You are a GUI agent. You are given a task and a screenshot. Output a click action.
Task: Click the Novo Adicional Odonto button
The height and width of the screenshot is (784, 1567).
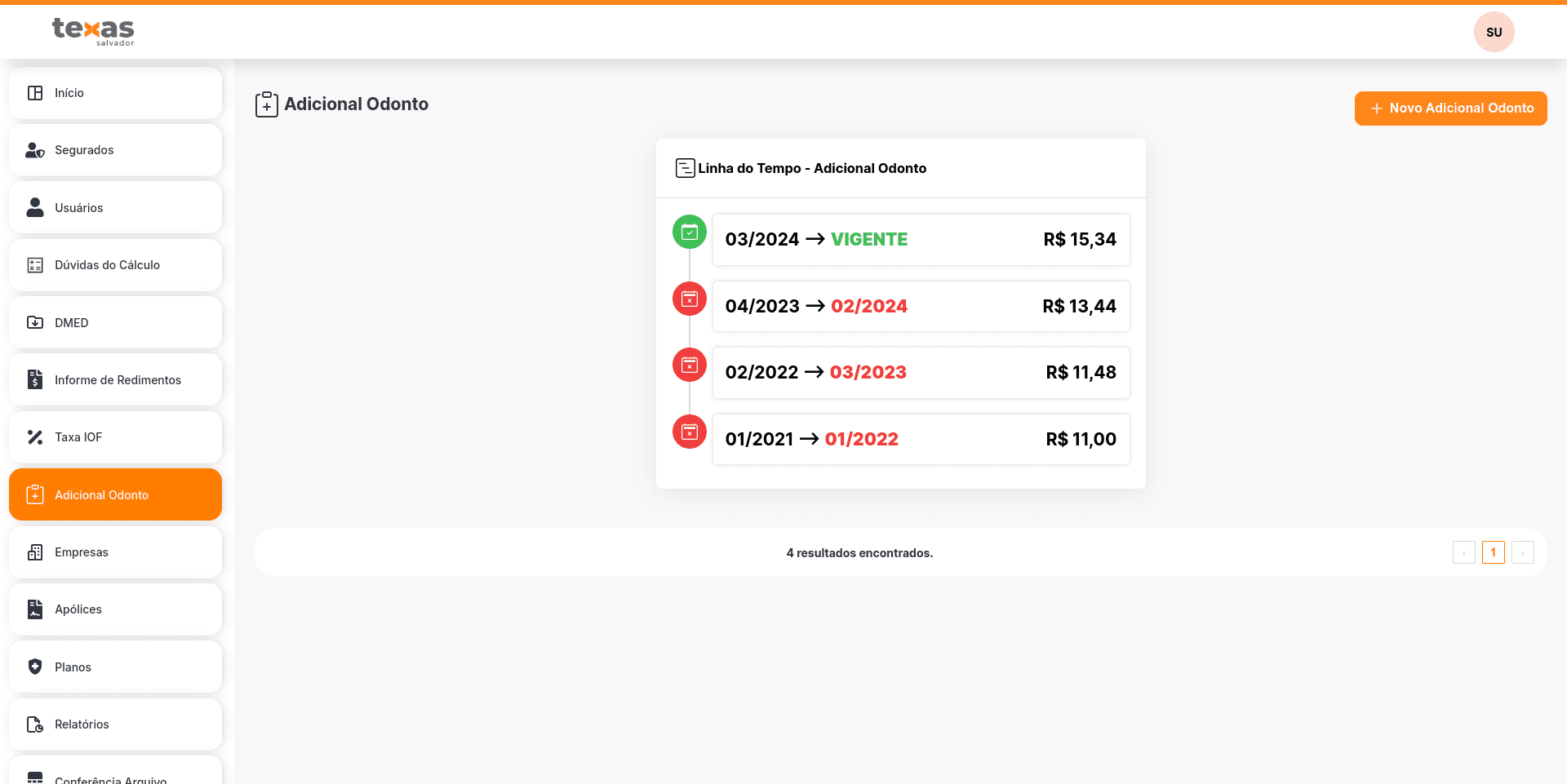1450,109
